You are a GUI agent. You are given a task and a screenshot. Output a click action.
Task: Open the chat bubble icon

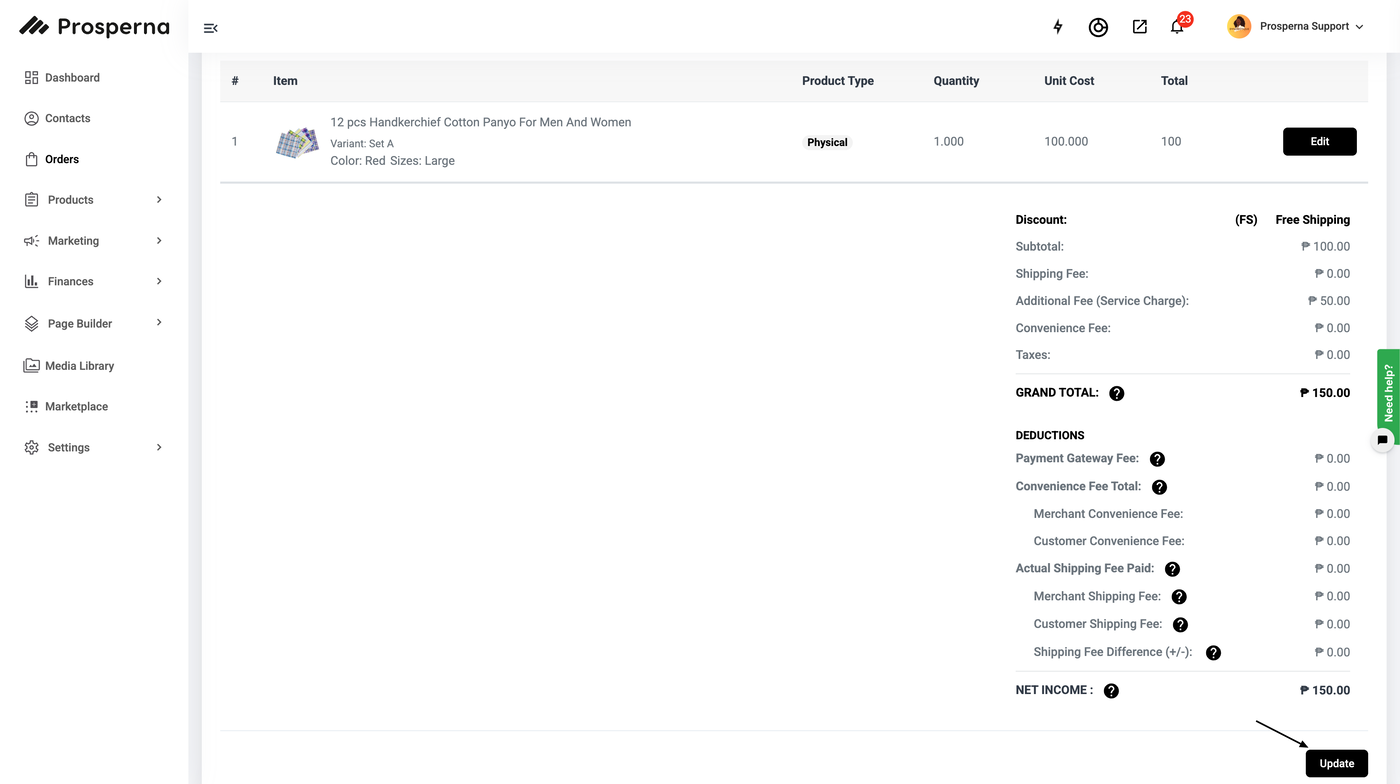tap(1382, 440)
